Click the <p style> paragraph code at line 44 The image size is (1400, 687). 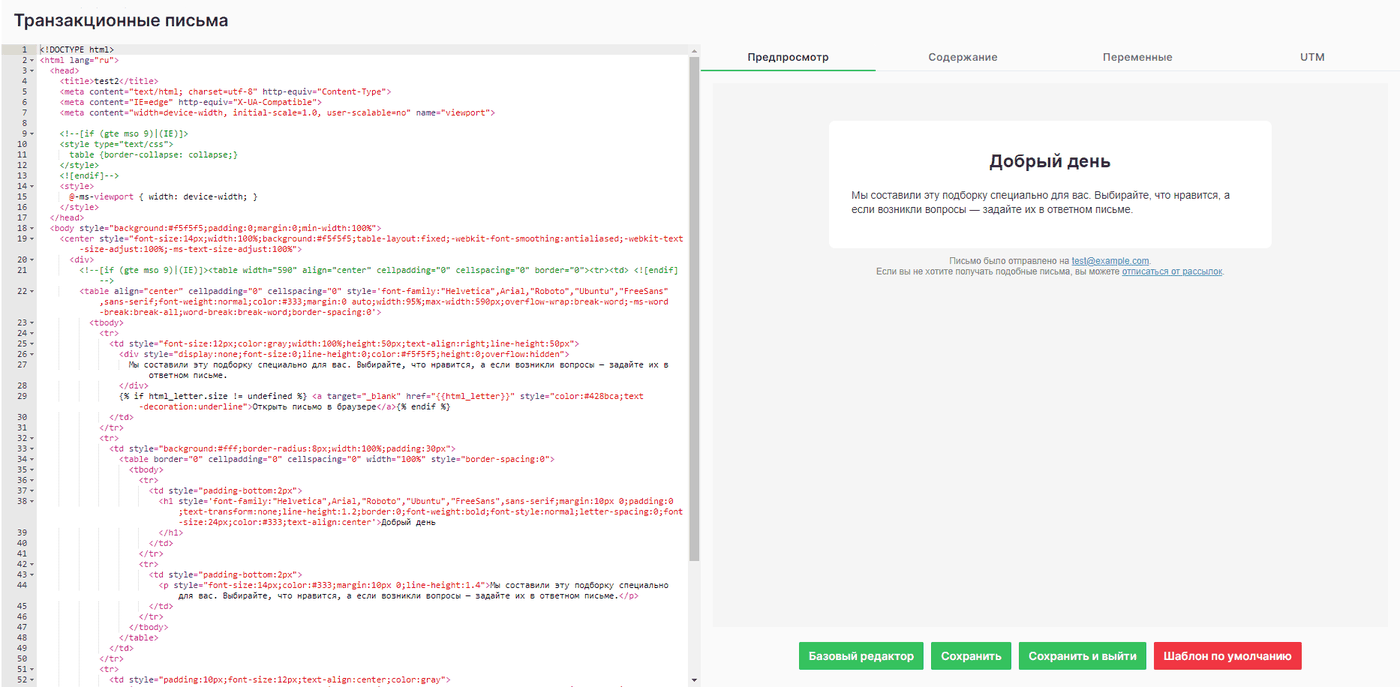click(414, 590)
